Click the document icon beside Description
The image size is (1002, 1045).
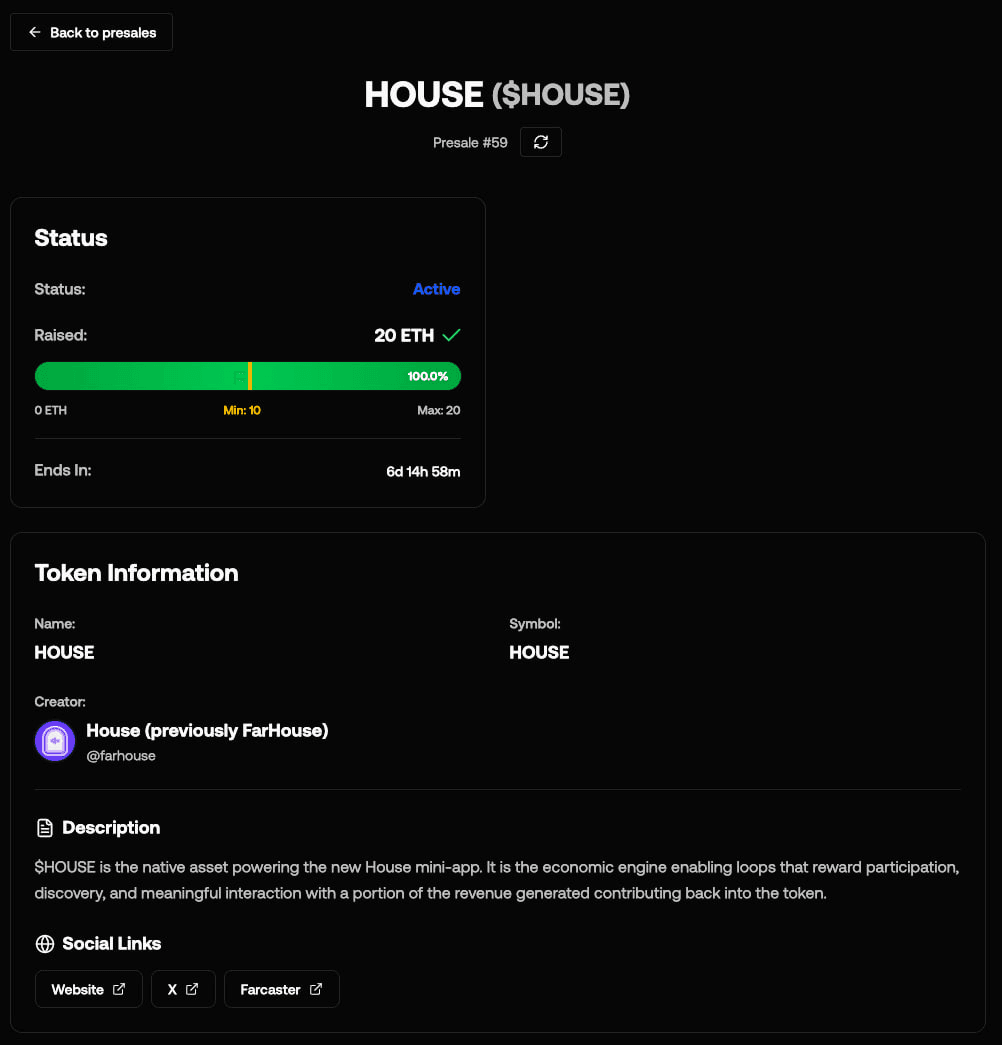point(45,828)
